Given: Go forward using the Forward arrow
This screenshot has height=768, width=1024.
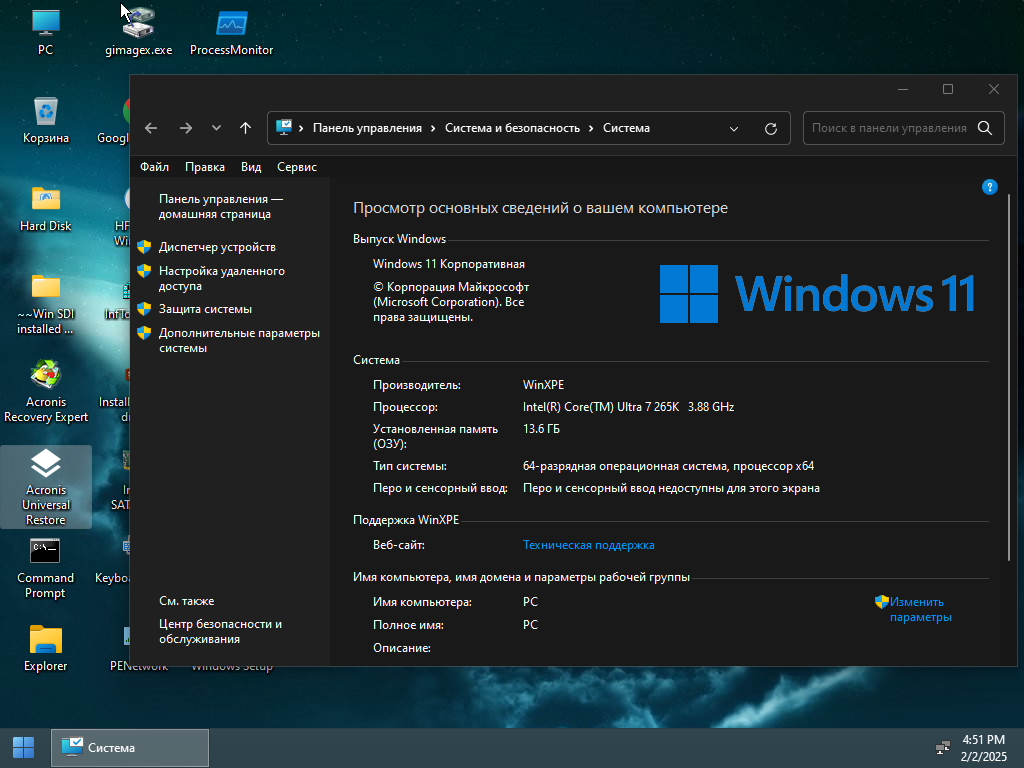Looking at the screenshot, I should pos(186,128).
